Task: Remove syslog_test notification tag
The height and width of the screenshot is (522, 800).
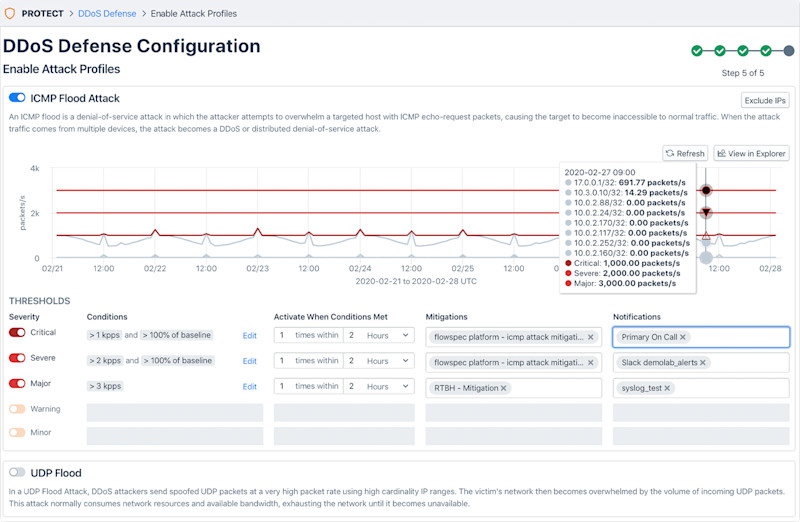Action: coord(667,388)
